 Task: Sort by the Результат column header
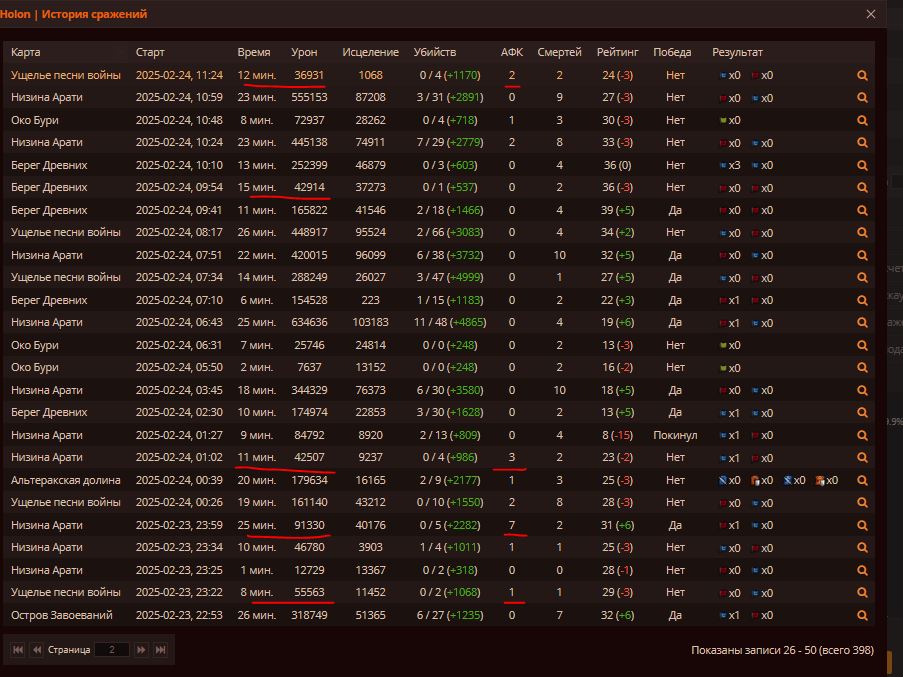point(737,52)
